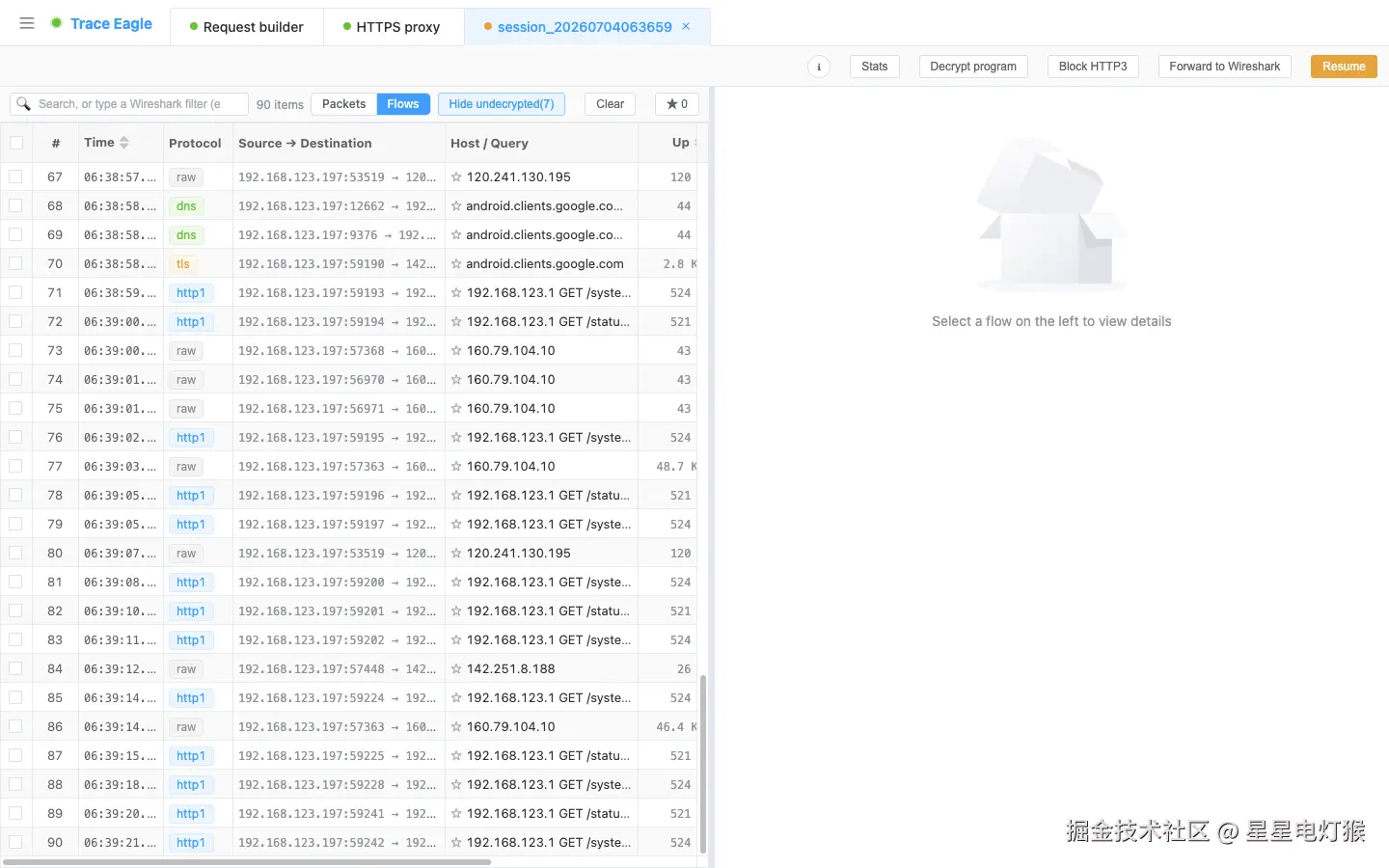This screenshot has height=868, width=1389.
Task: Check the box for flow 77
Action: 15,466
